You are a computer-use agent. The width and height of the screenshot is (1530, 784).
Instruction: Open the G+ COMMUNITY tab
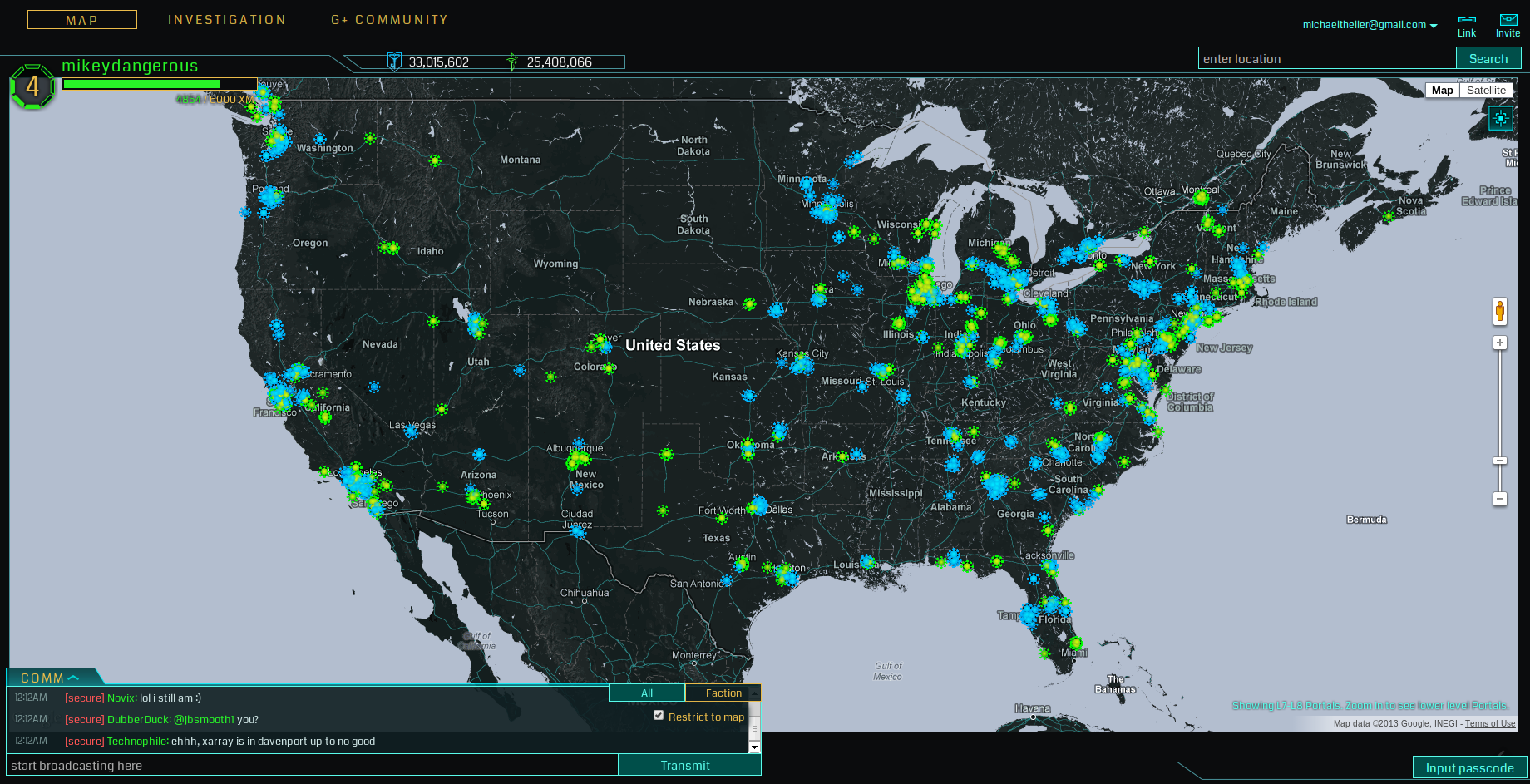click(389, 20)
